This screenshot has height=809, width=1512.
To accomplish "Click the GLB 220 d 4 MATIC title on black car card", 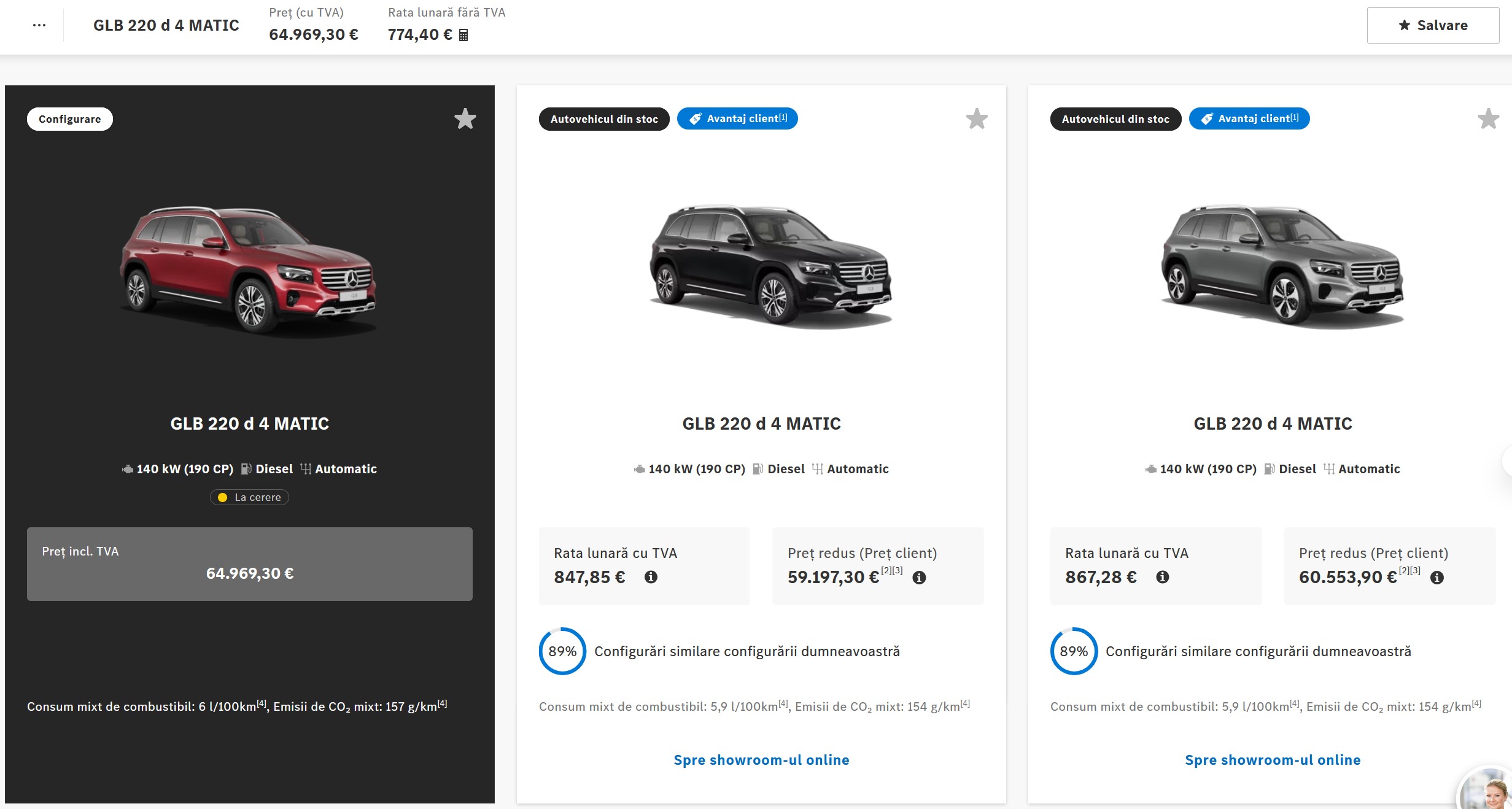I will click(761, 424).
